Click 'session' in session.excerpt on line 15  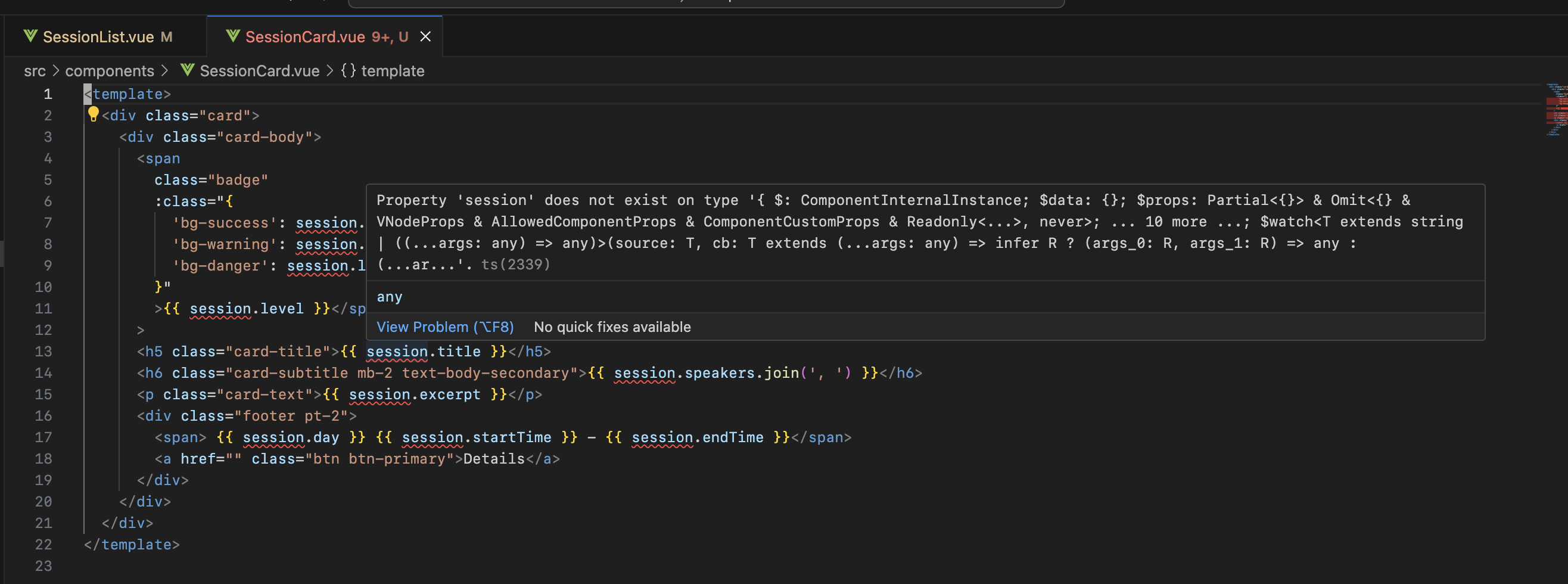pos(379,394)
